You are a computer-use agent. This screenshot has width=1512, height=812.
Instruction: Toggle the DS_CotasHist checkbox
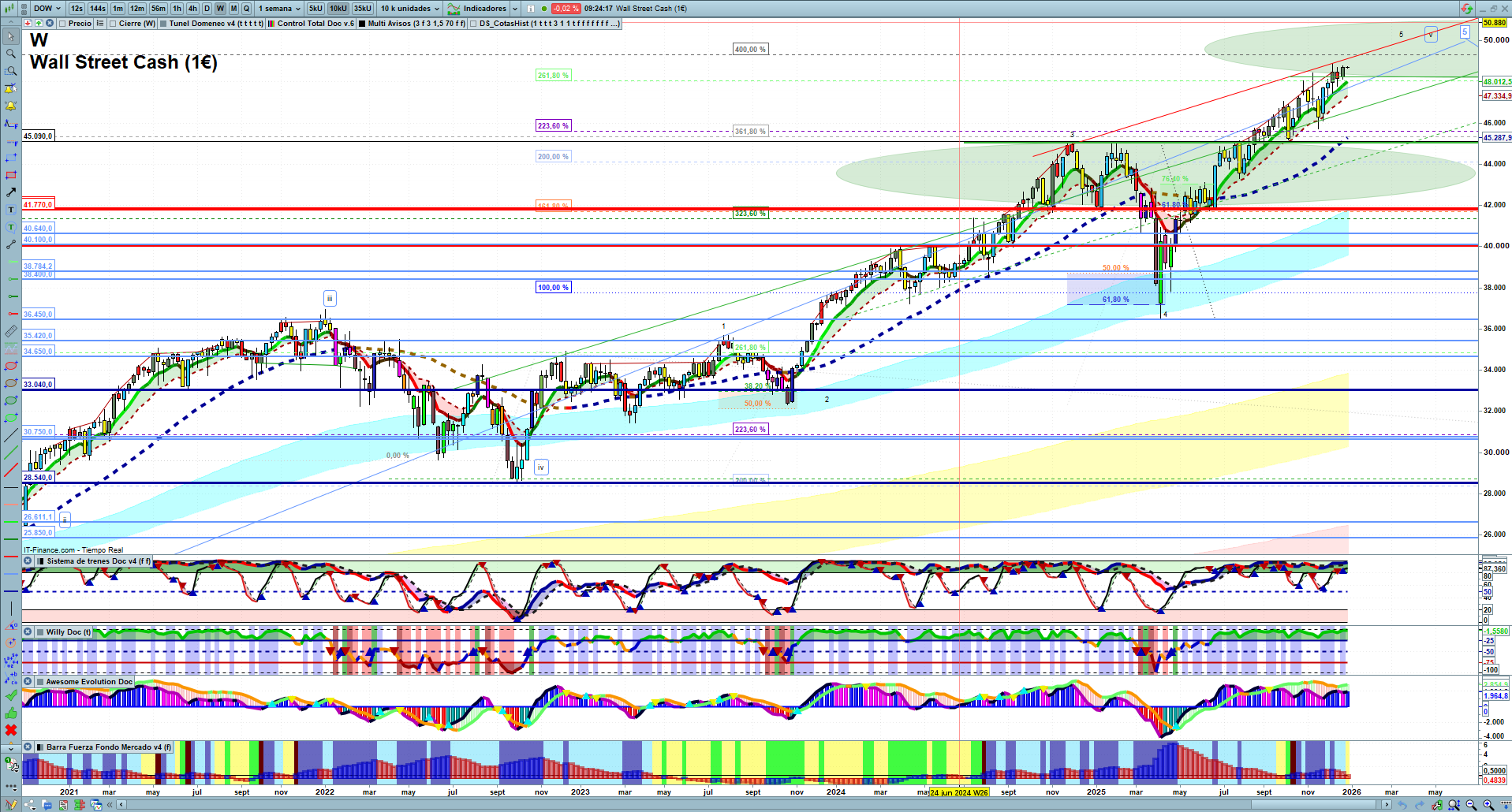tap(473, 24)
